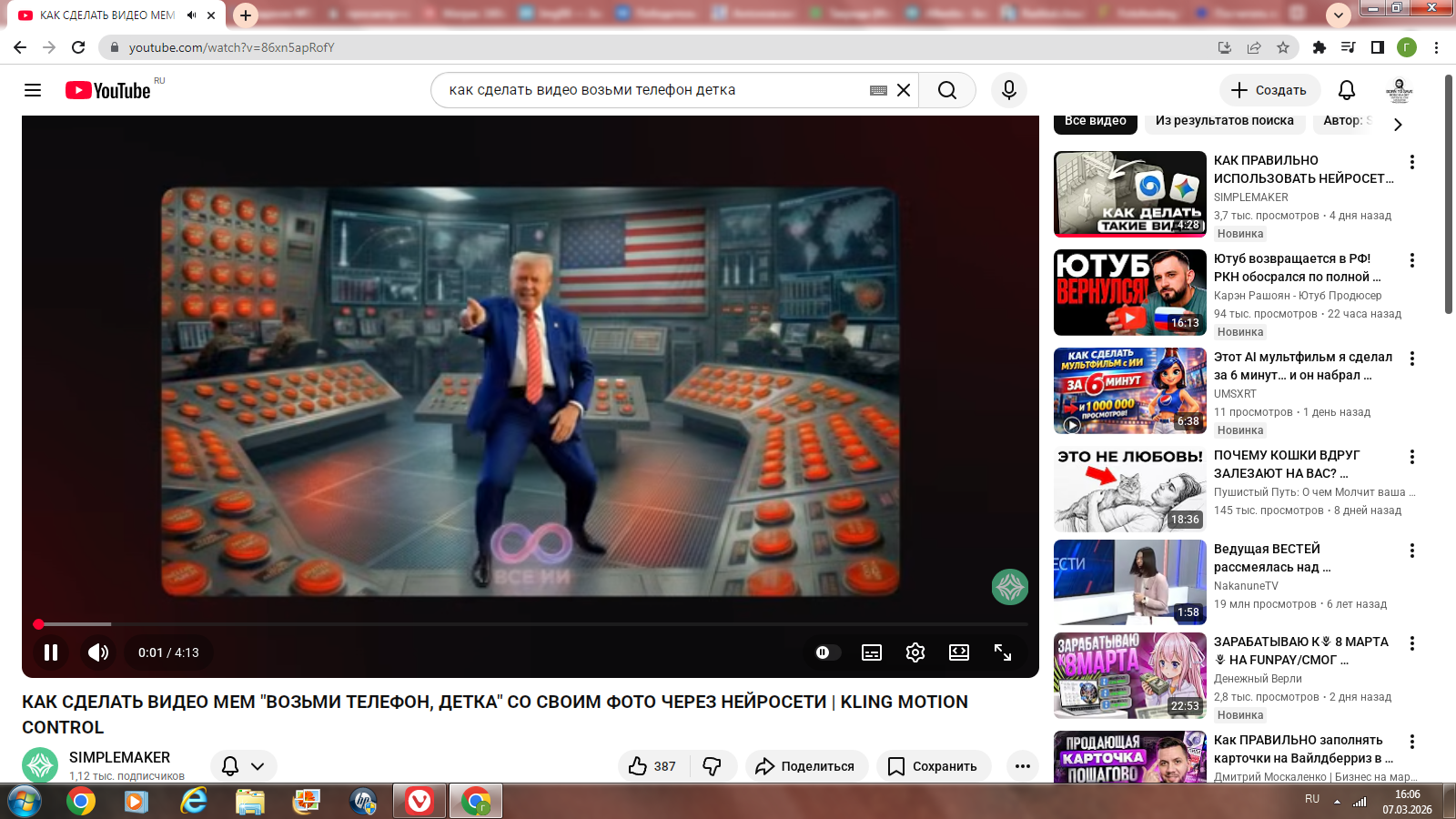1456x819 pixels.
Task: Open SIMPLEMAKER channel avatar
Action: coord(40,765)
